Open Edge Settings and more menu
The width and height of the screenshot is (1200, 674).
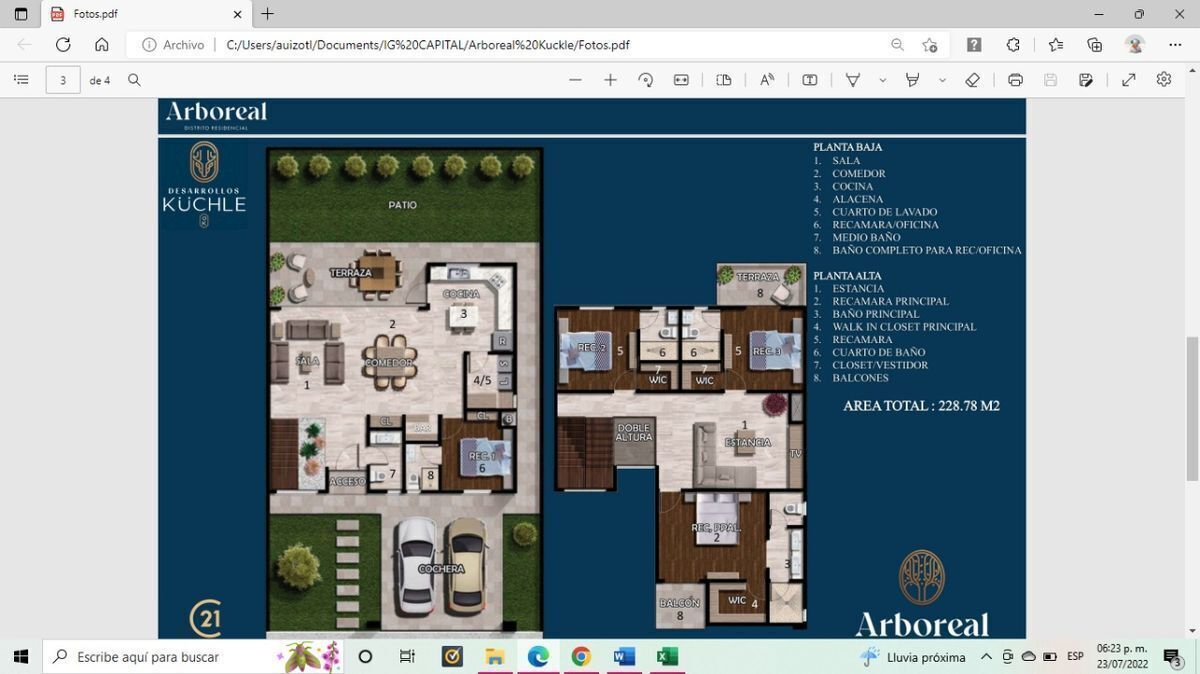coord(1174,45)
